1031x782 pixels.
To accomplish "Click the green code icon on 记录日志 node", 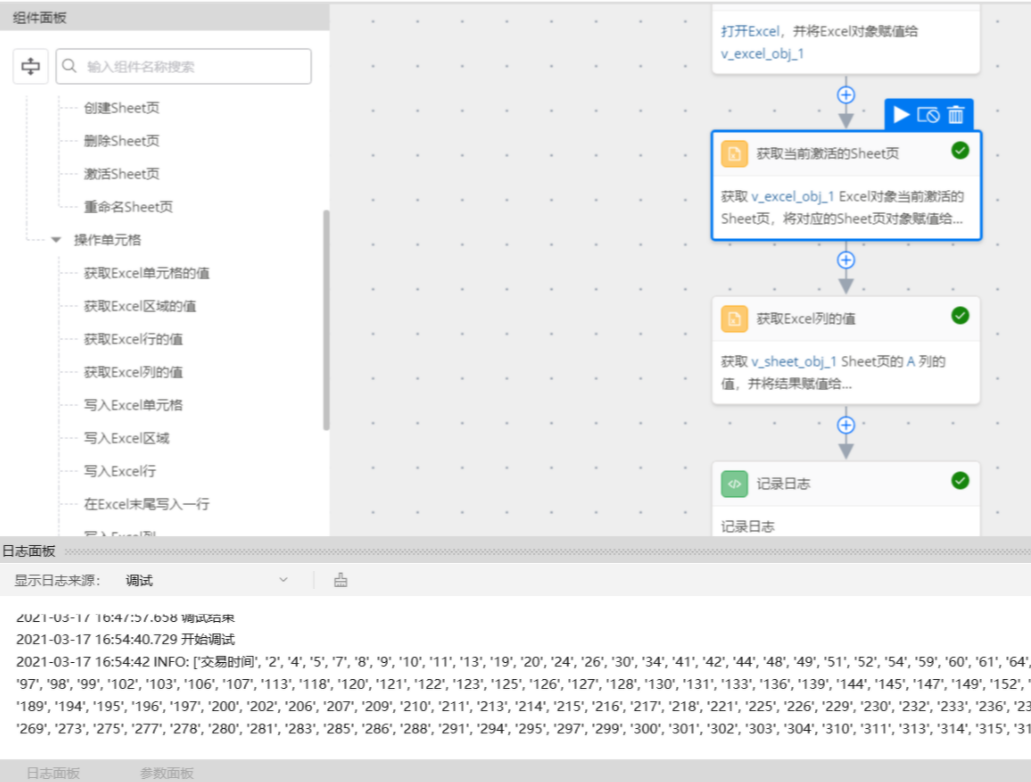I will (x=734, y=484).
